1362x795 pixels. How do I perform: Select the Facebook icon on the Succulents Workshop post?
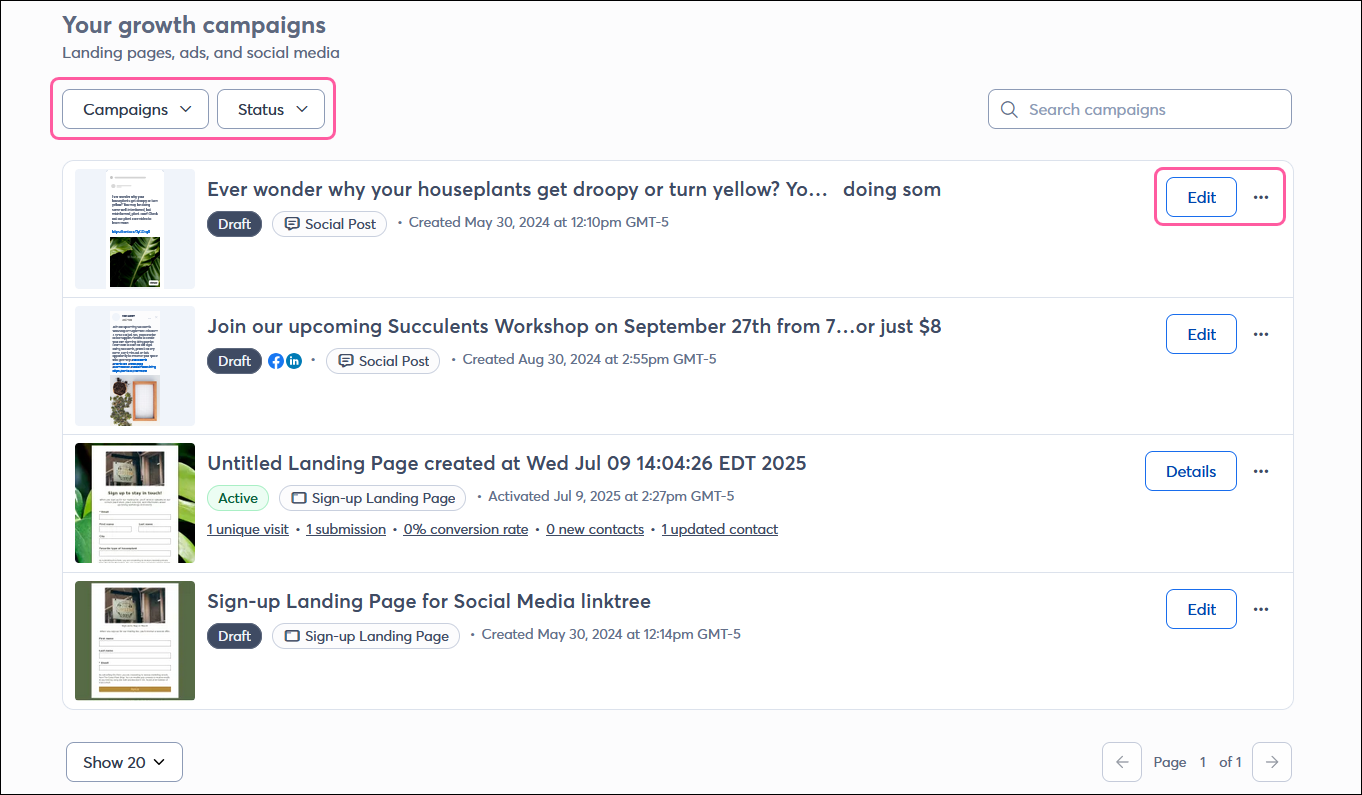pyautogui.click(x=275, y=361)
